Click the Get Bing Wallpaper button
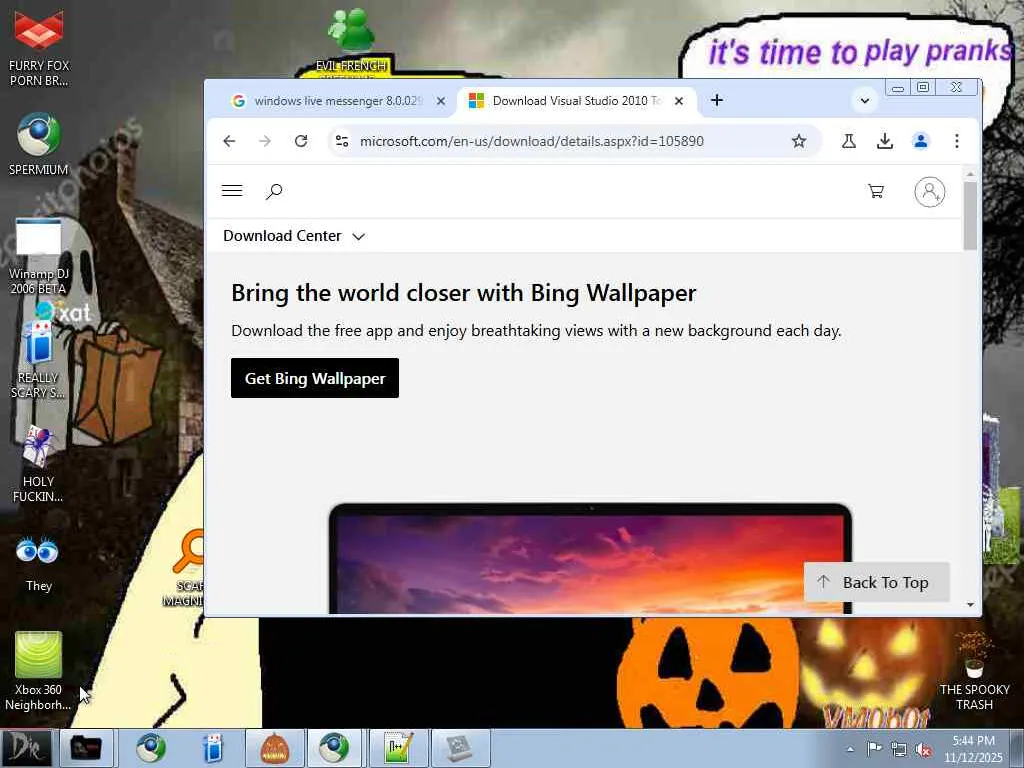 click(315, 378)
